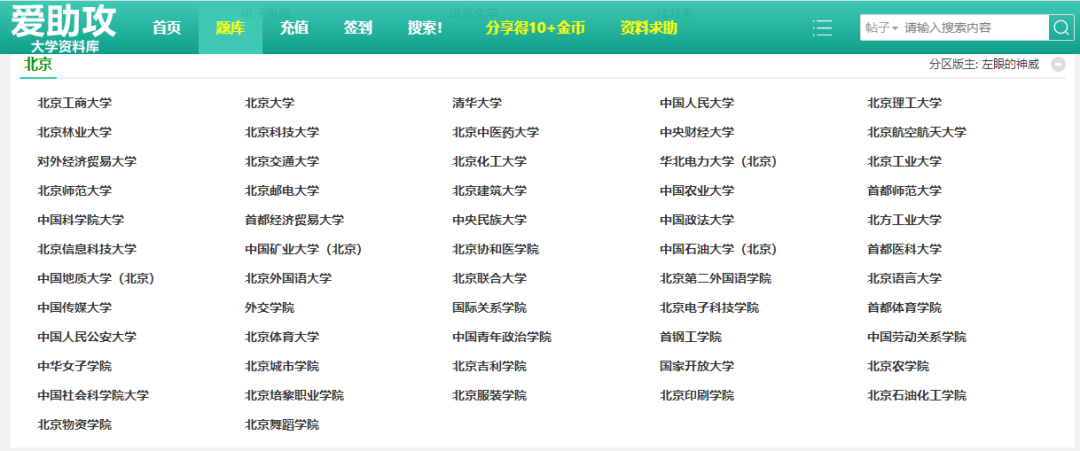The height and width of the screenshot is (451, 1080).
Task: Click the 爱助攻 大学资料库 logo
Action: 63,28
